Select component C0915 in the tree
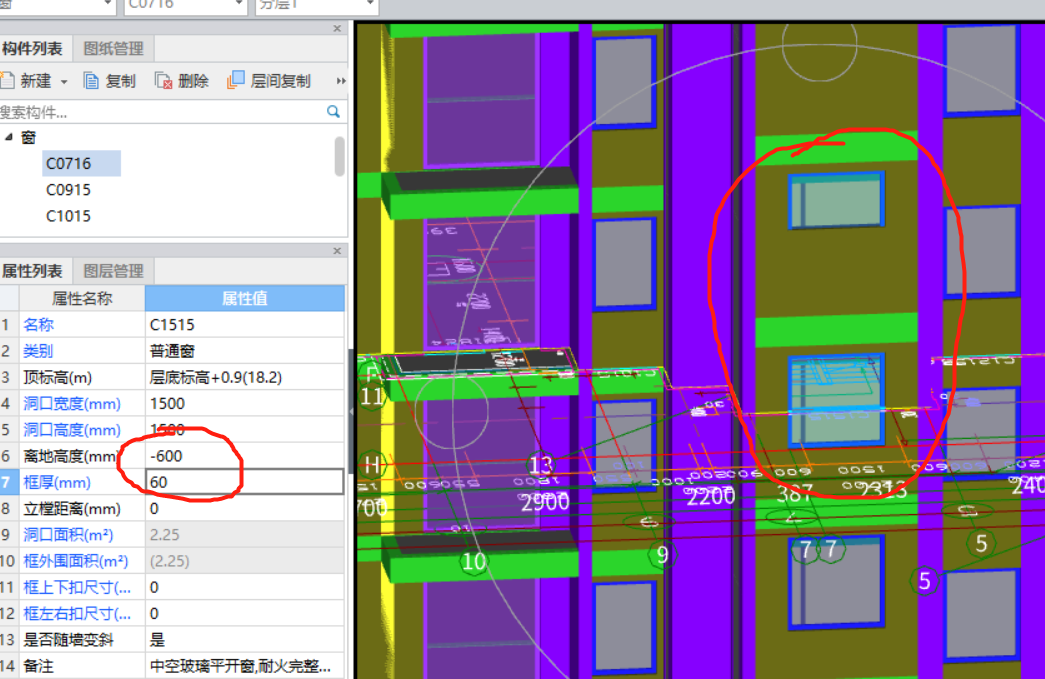This screenshot has width=1045, height=679. click(x=68, y=190)
